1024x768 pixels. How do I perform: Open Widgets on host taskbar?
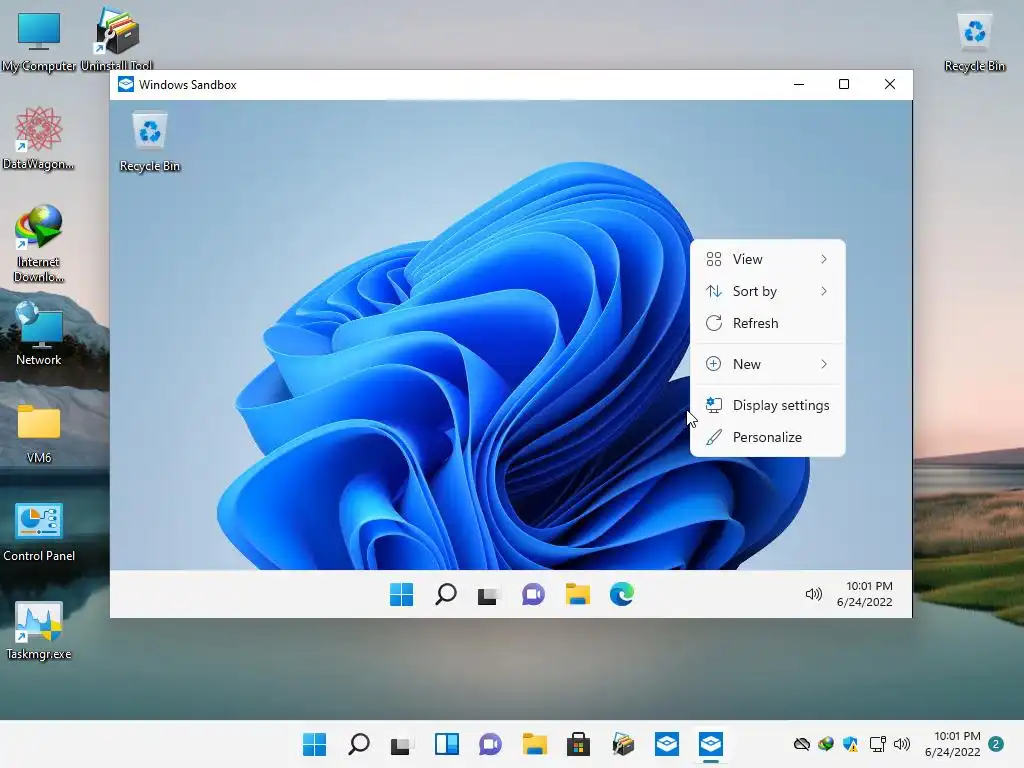click(x=447, y=744)
